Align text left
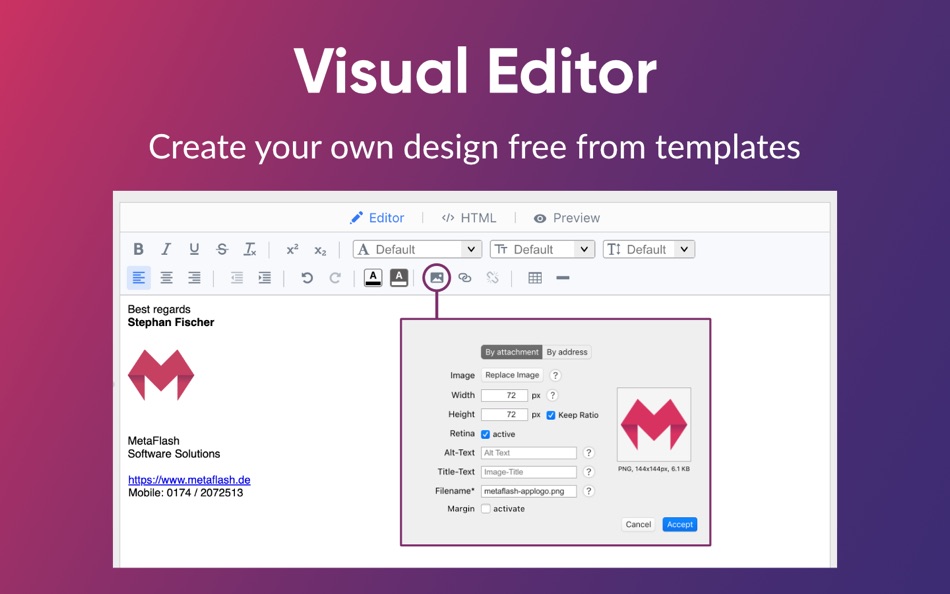Image resolution: width=950 pixels, height=594 pixels. (139, 278)
